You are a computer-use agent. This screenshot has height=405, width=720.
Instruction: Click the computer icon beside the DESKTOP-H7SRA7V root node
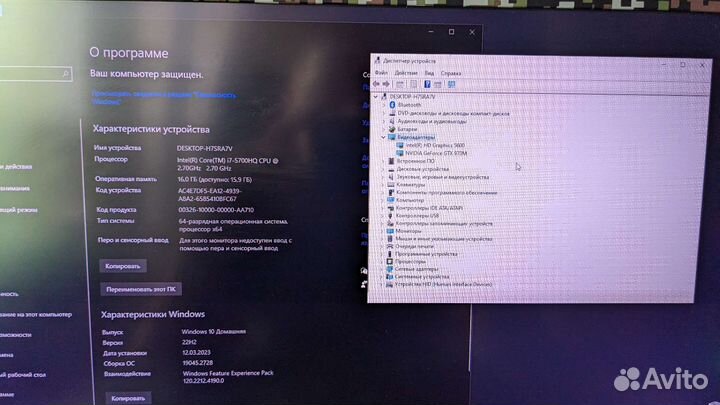click(384, 96)
